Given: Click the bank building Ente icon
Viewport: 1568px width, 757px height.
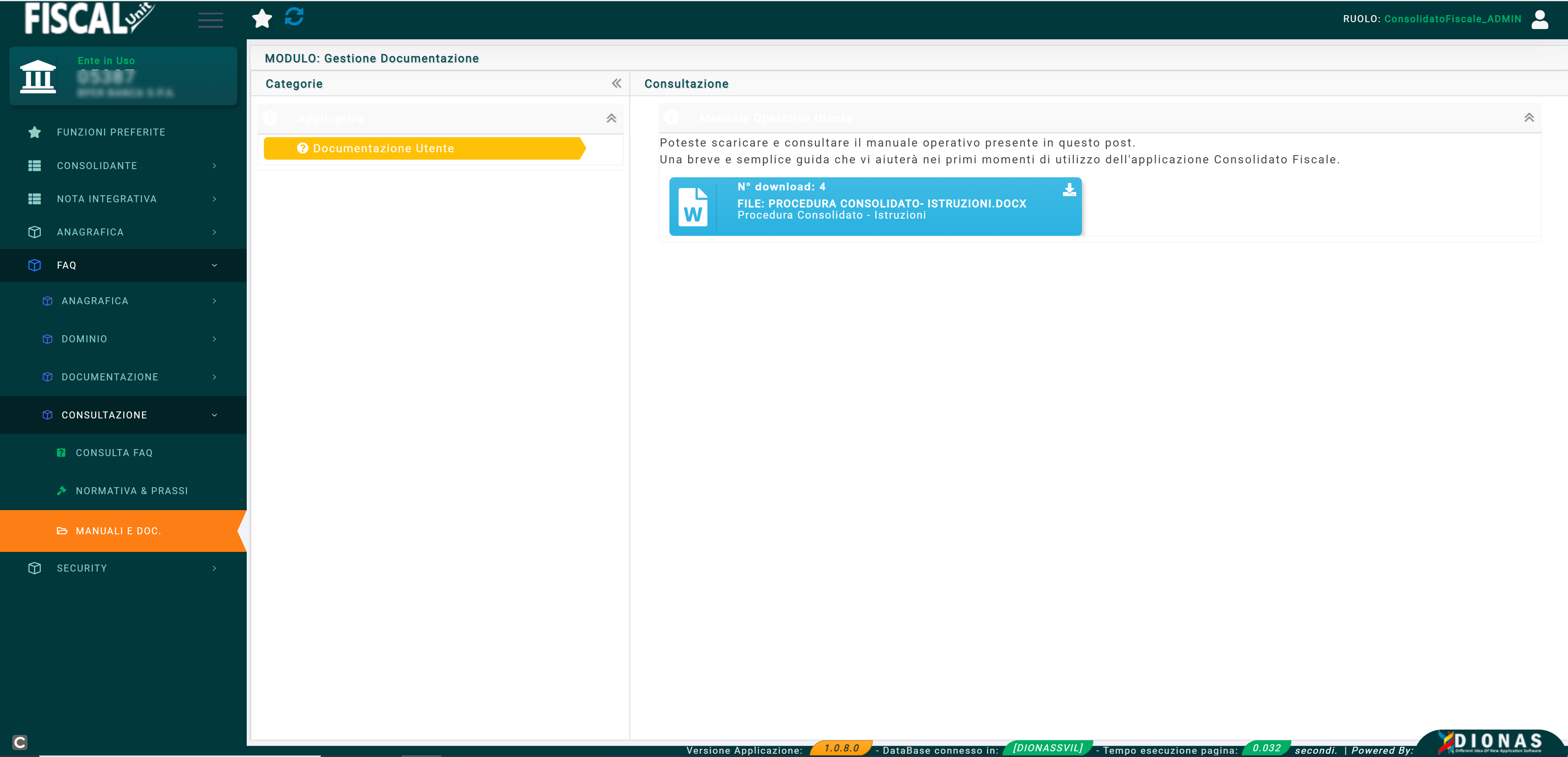Looking at the screenshot, I should [x=38, y=77].
